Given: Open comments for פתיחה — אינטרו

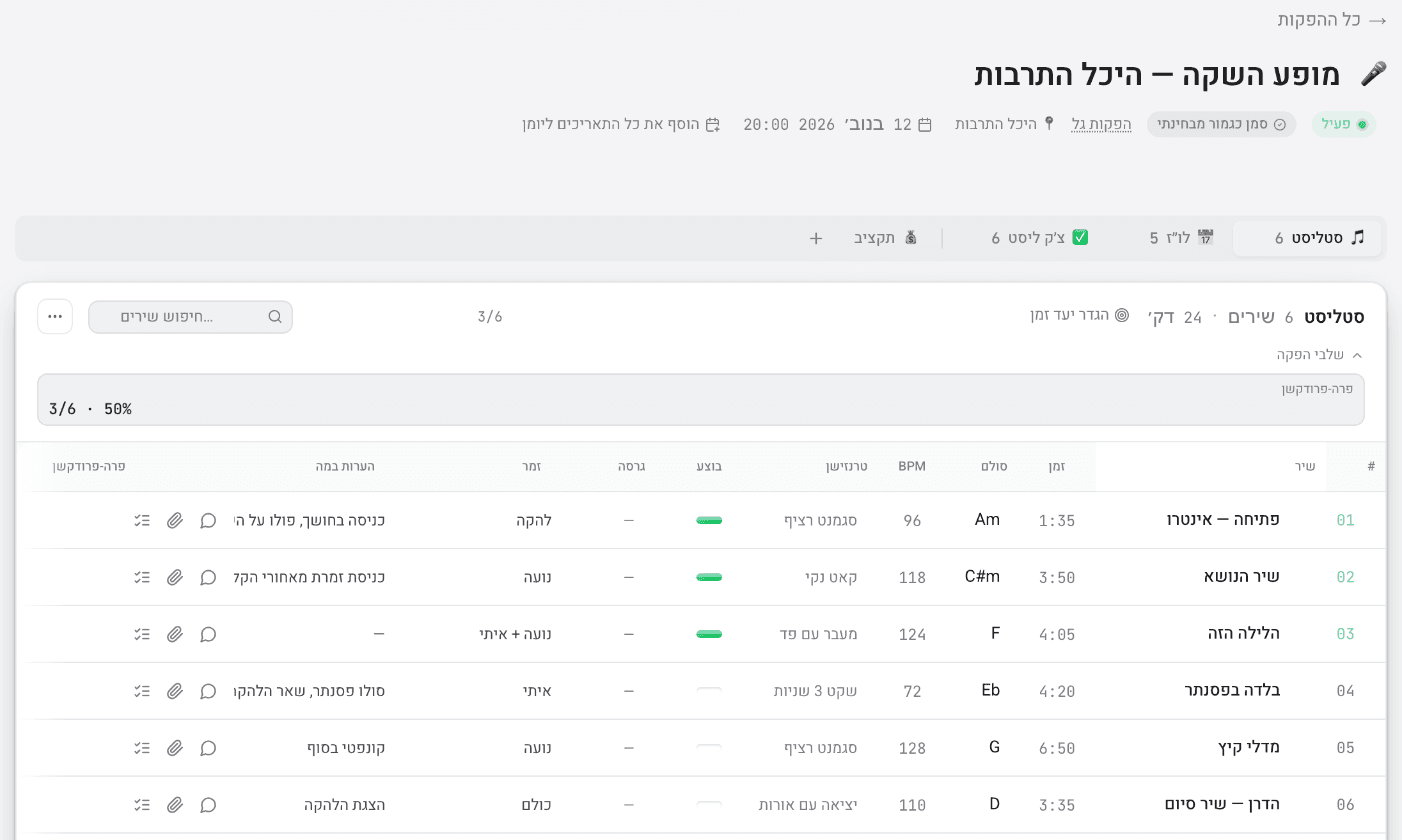Looking at the screenshot, I should pyautogui.click(x=208, y=520).
